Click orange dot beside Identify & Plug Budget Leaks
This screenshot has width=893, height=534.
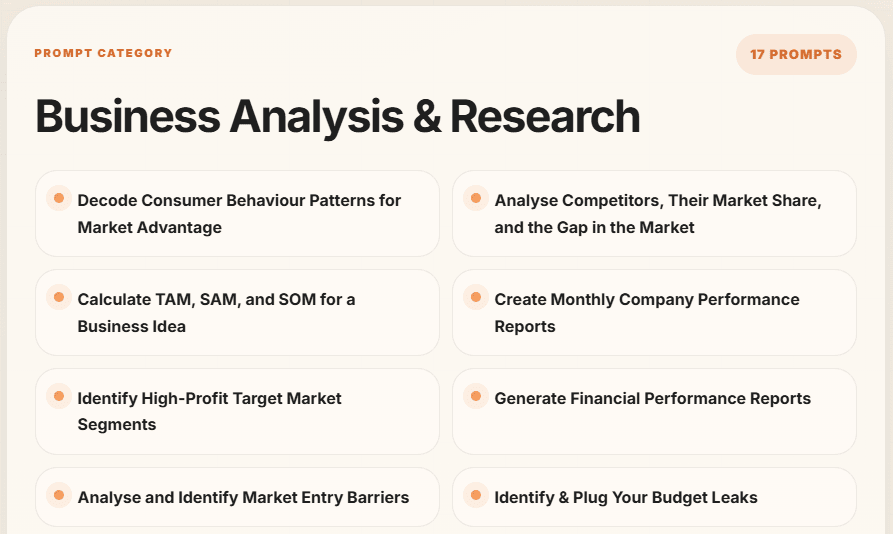[x=476, y=495]
